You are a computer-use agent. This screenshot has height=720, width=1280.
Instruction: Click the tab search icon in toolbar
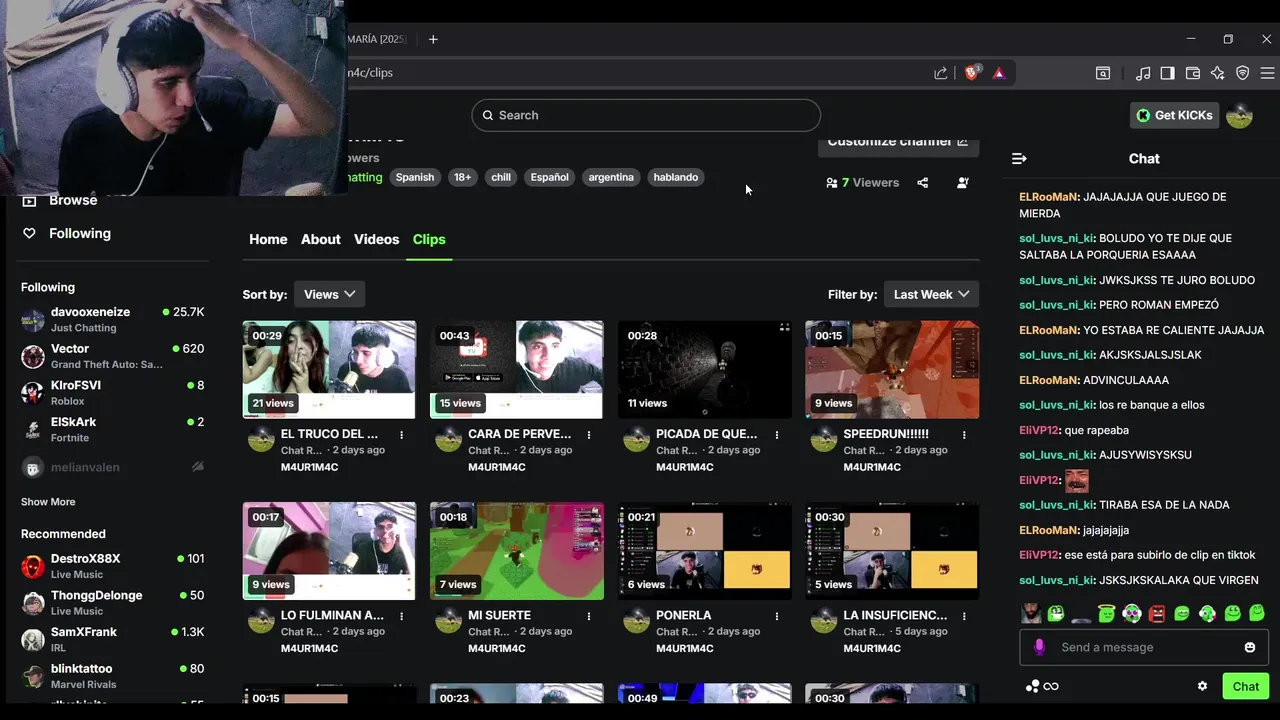(x=1103, y=73)
